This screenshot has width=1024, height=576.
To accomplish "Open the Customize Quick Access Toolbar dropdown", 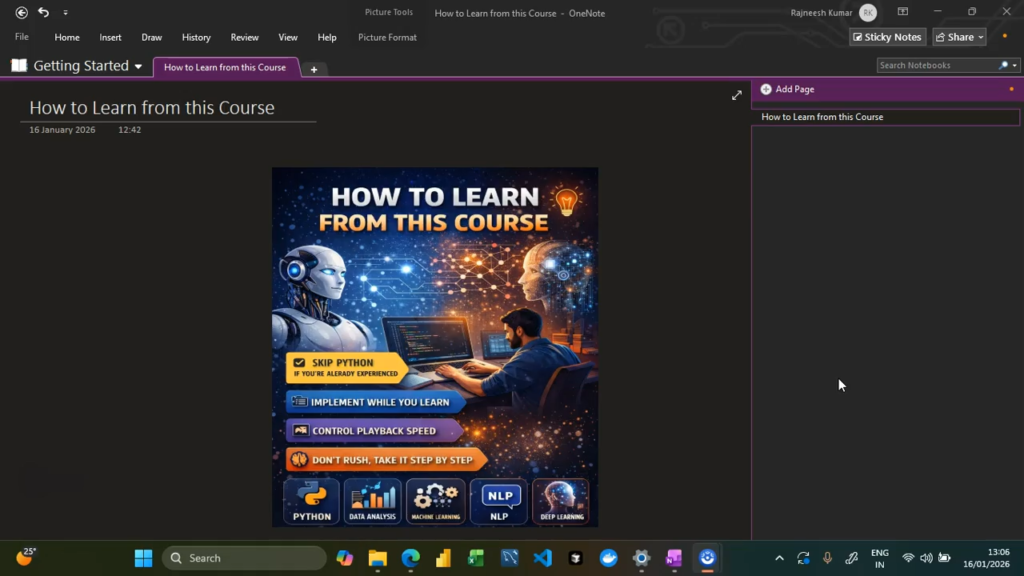I will (x=65, y=12).
